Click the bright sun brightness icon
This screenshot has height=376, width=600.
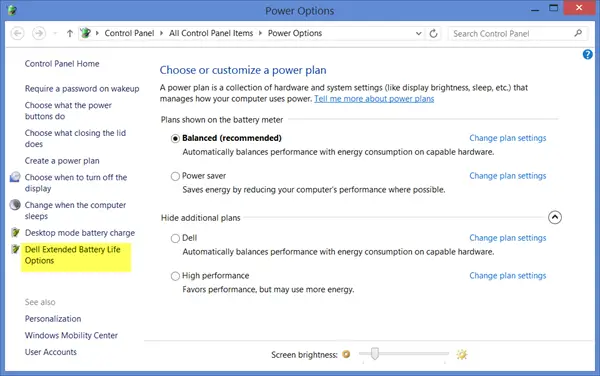(x=462, y=355)
